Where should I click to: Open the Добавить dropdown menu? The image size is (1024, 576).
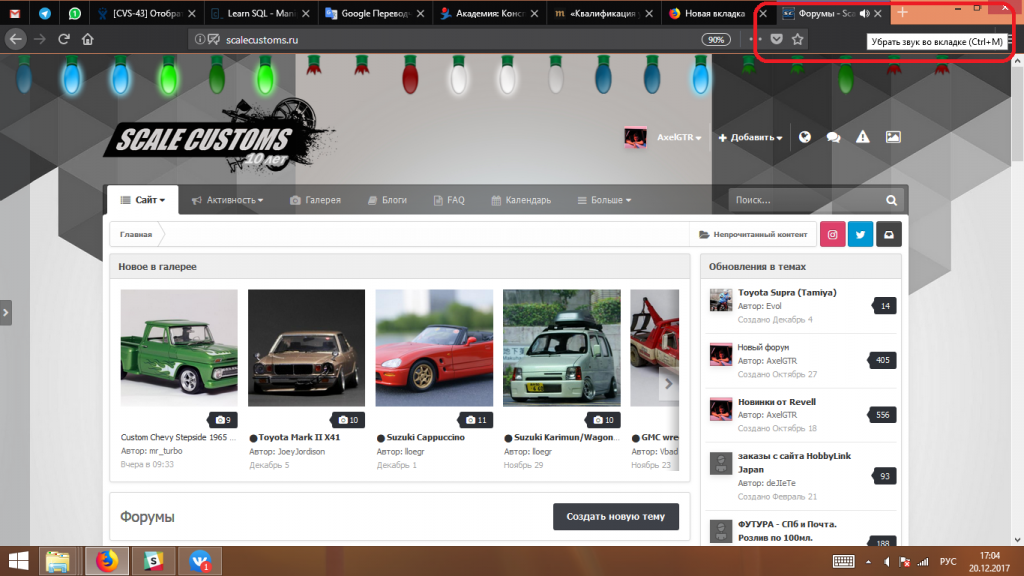[x=750, y=137]
